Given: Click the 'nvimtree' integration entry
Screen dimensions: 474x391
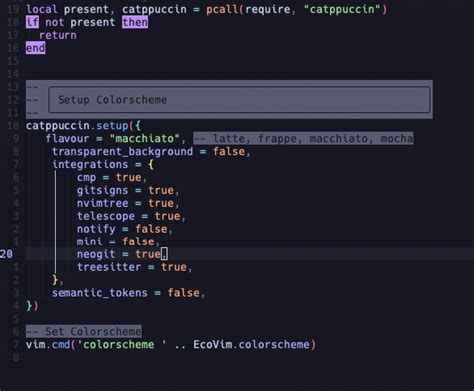Looking at the screenshot, I should [x=102, y=203].
